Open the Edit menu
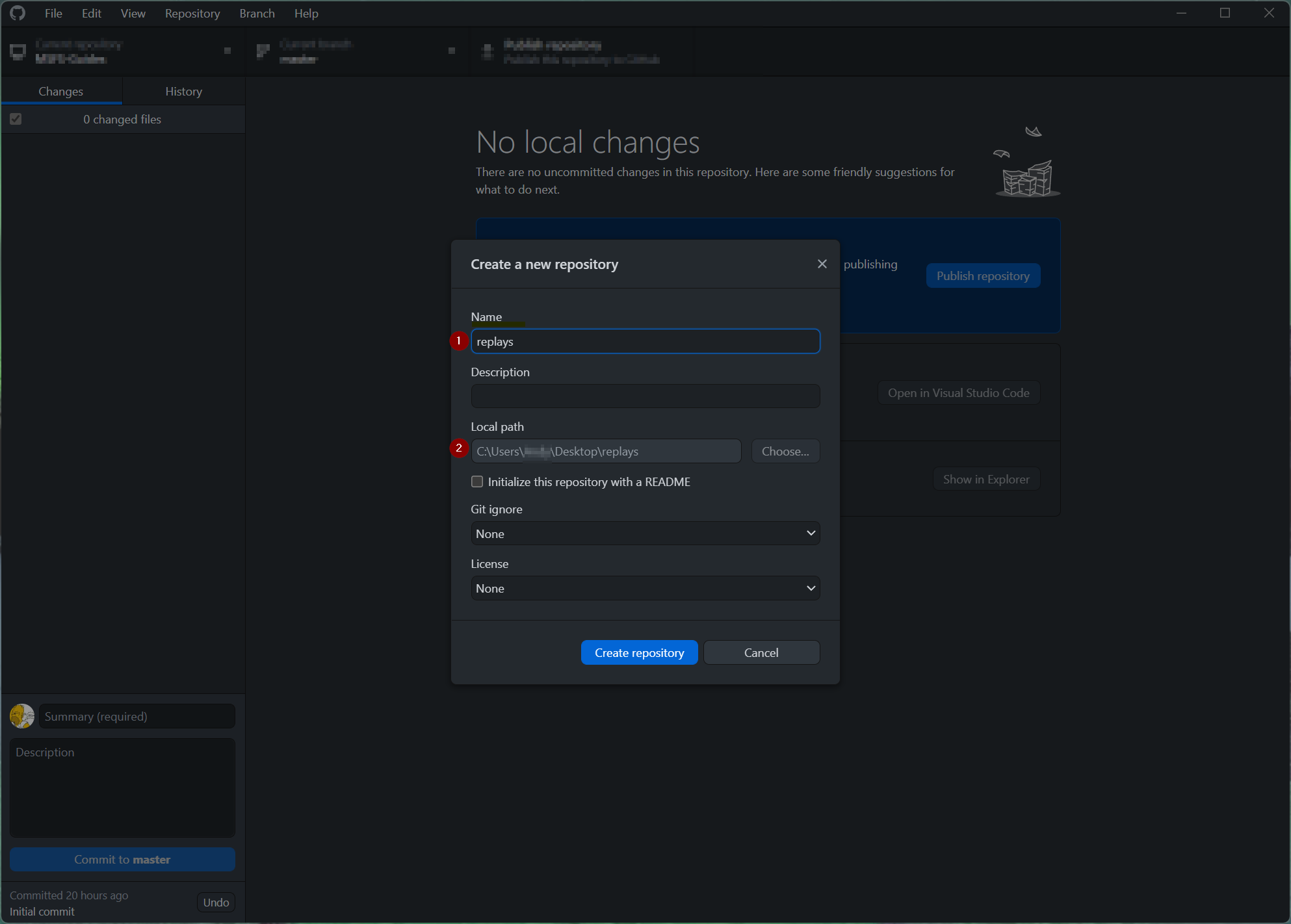The image size is (1291, 924). (x=91, y=13)
